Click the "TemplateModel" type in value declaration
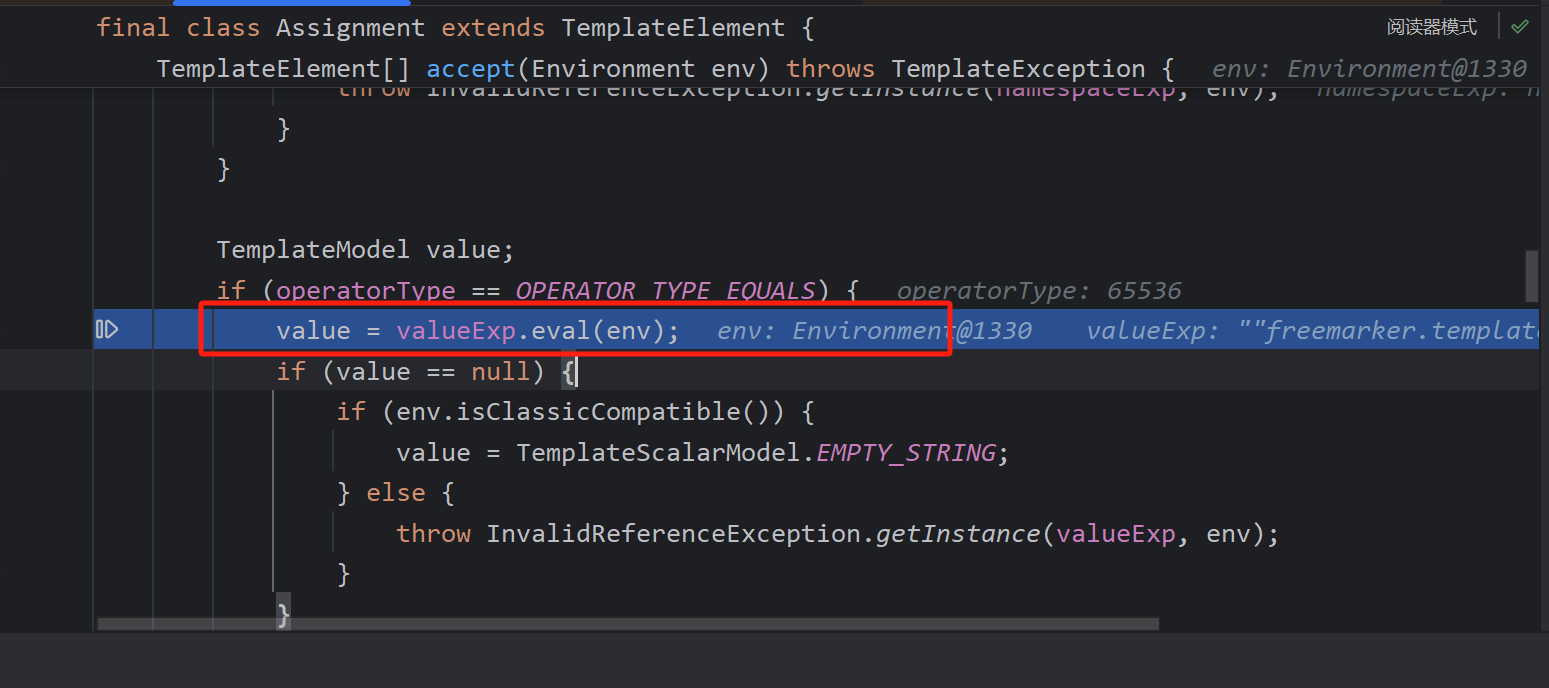1549x688 pixels. tap(313, 250)
